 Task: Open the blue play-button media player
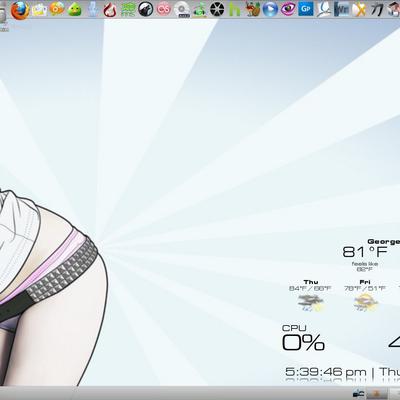pos(270,9)
